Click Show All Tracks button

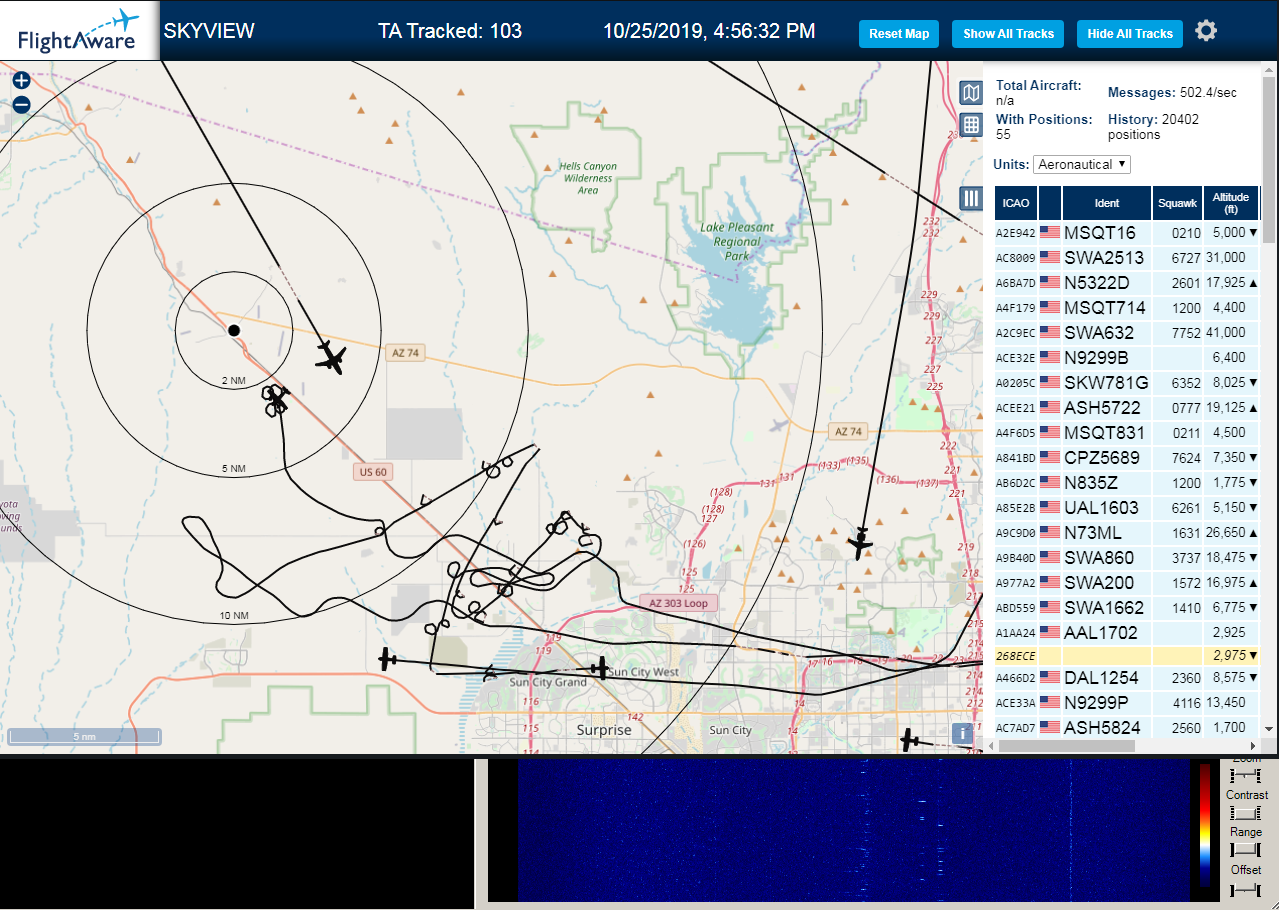(x=1008, y=34)
